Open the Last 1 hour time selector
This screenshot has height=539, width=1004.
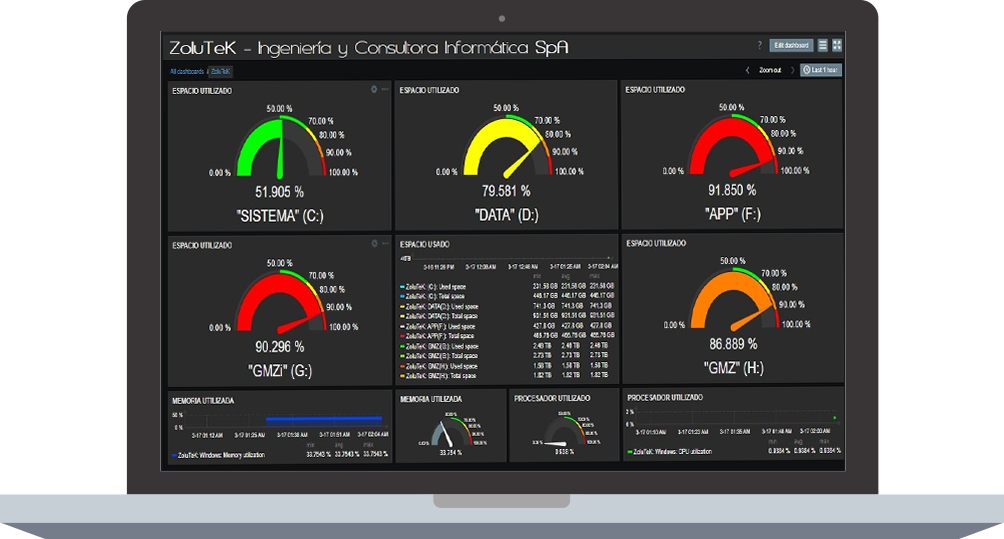tap(821, 71)
